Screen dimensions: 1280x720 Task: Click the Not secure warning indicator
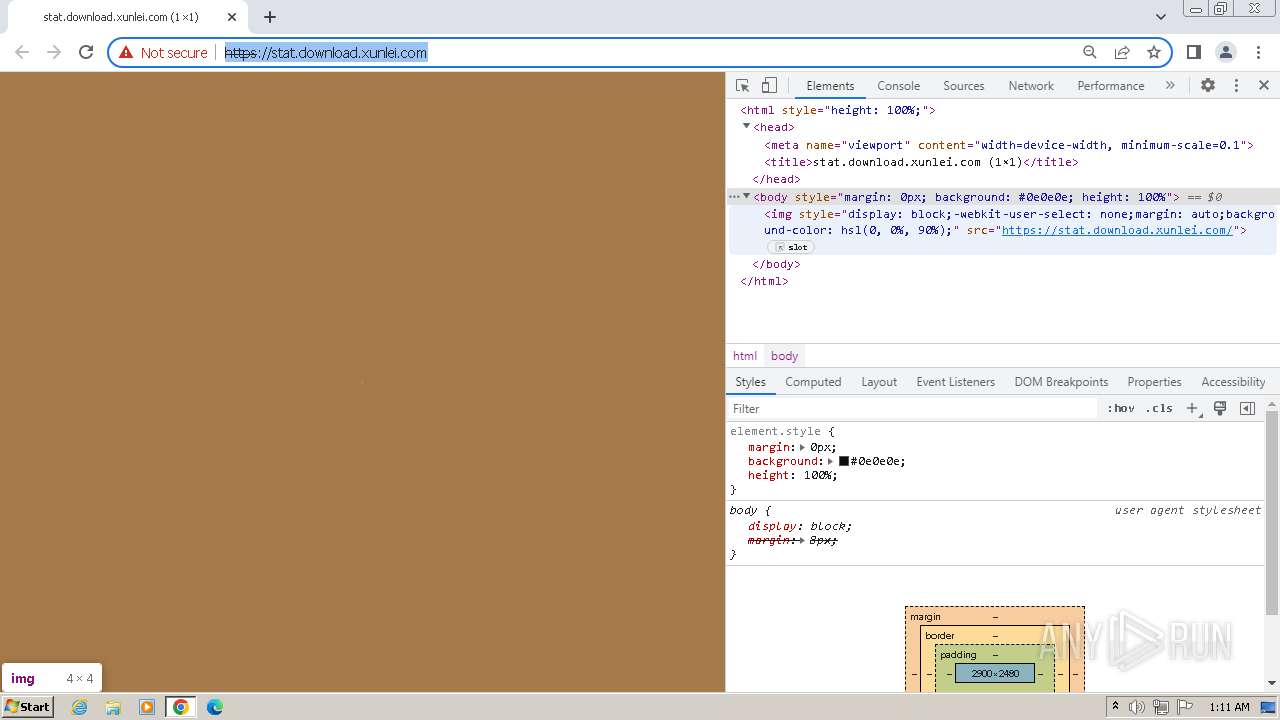tap(163, 53)
